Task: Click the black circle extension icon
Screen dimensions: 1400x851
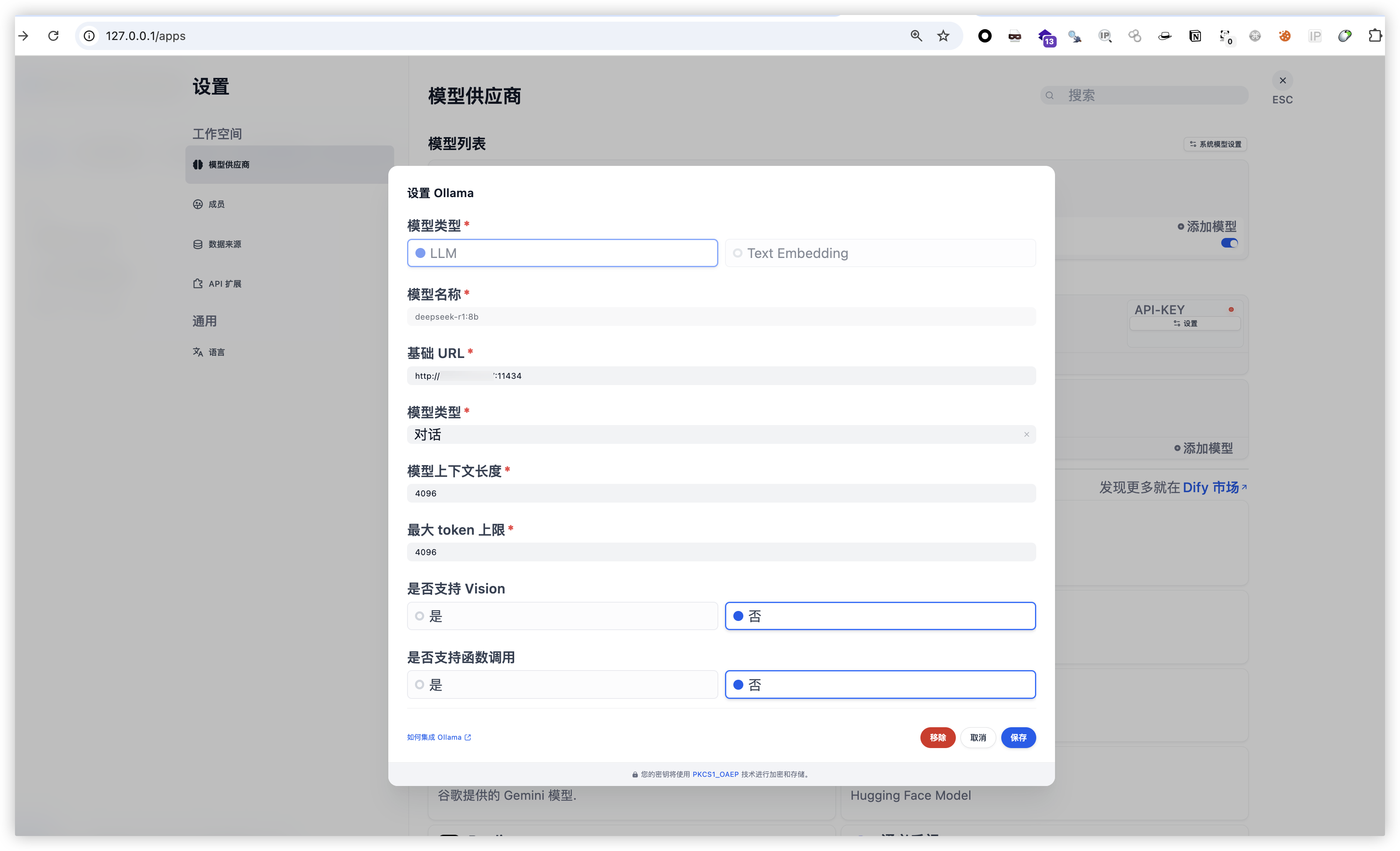Action: point(985,36)
